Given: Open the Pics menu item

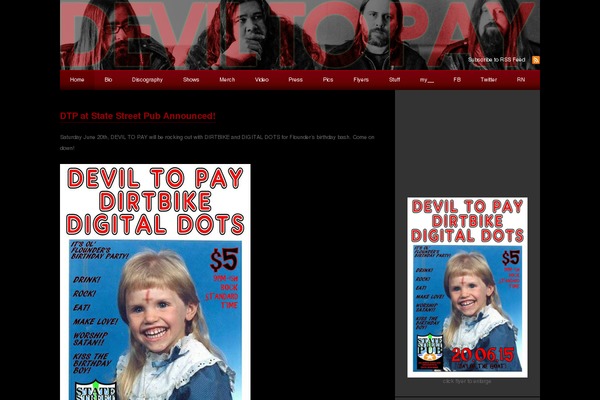Looking at the screenshot, I should click(328, 80).
